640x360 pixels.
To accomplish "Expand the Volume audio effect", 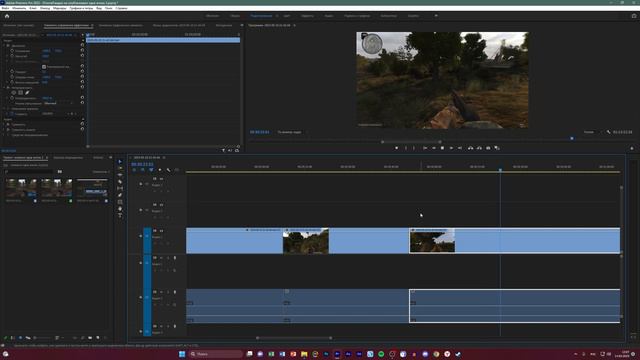I will point(4,124).
